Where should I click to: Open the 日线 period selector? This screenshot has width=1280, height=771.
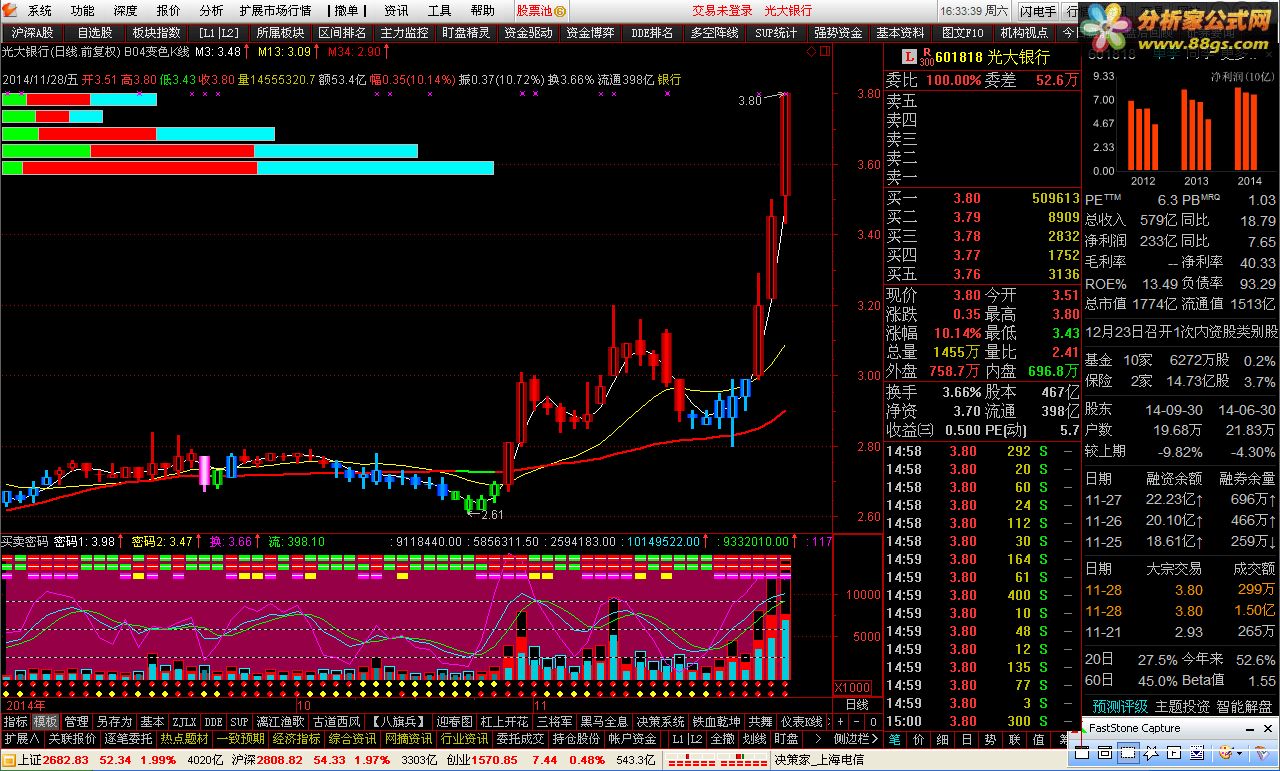click(857, 704)
